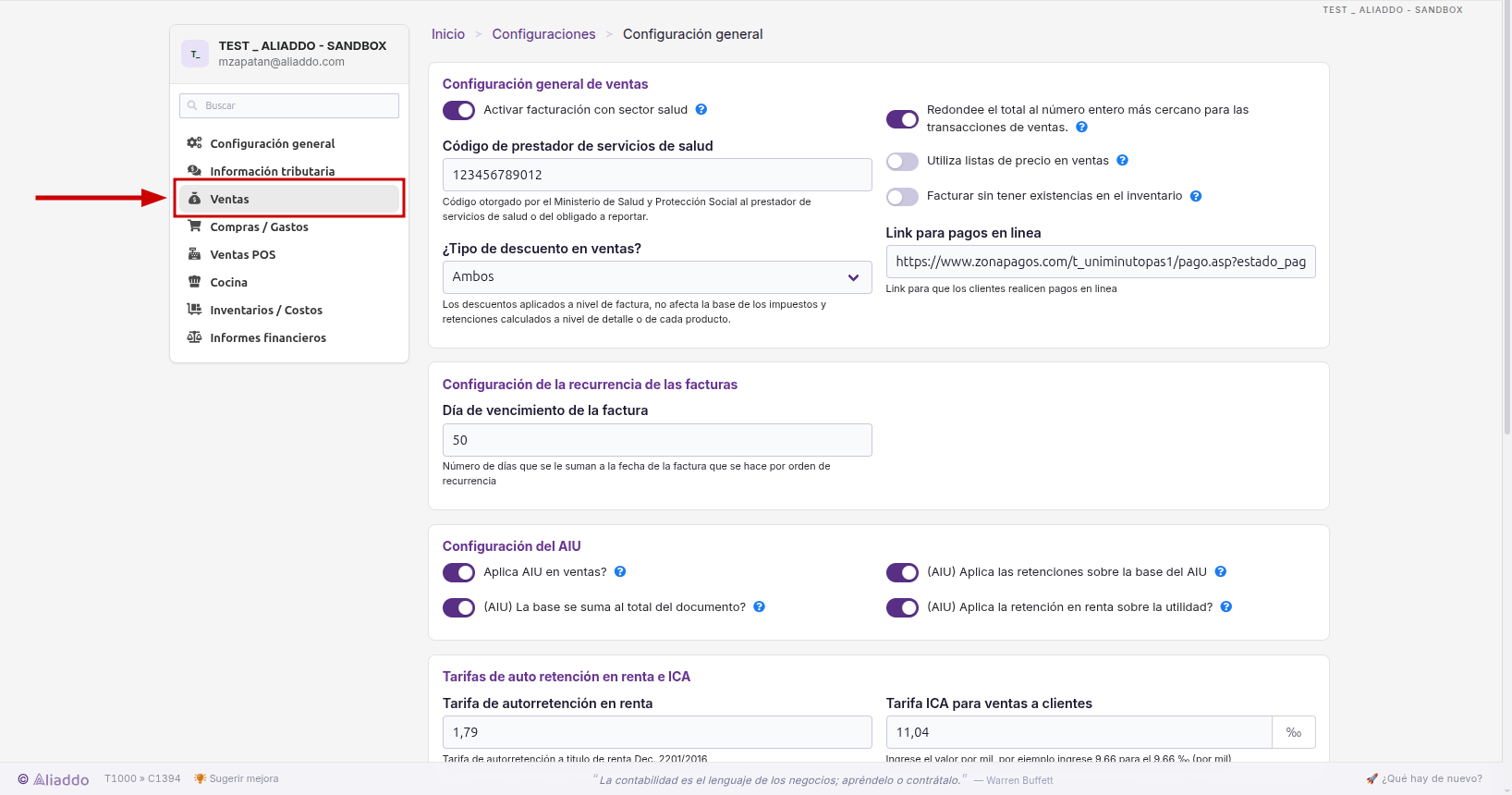Toggle AIU retenciones sobre la base switch

click(x=902, y=572)
